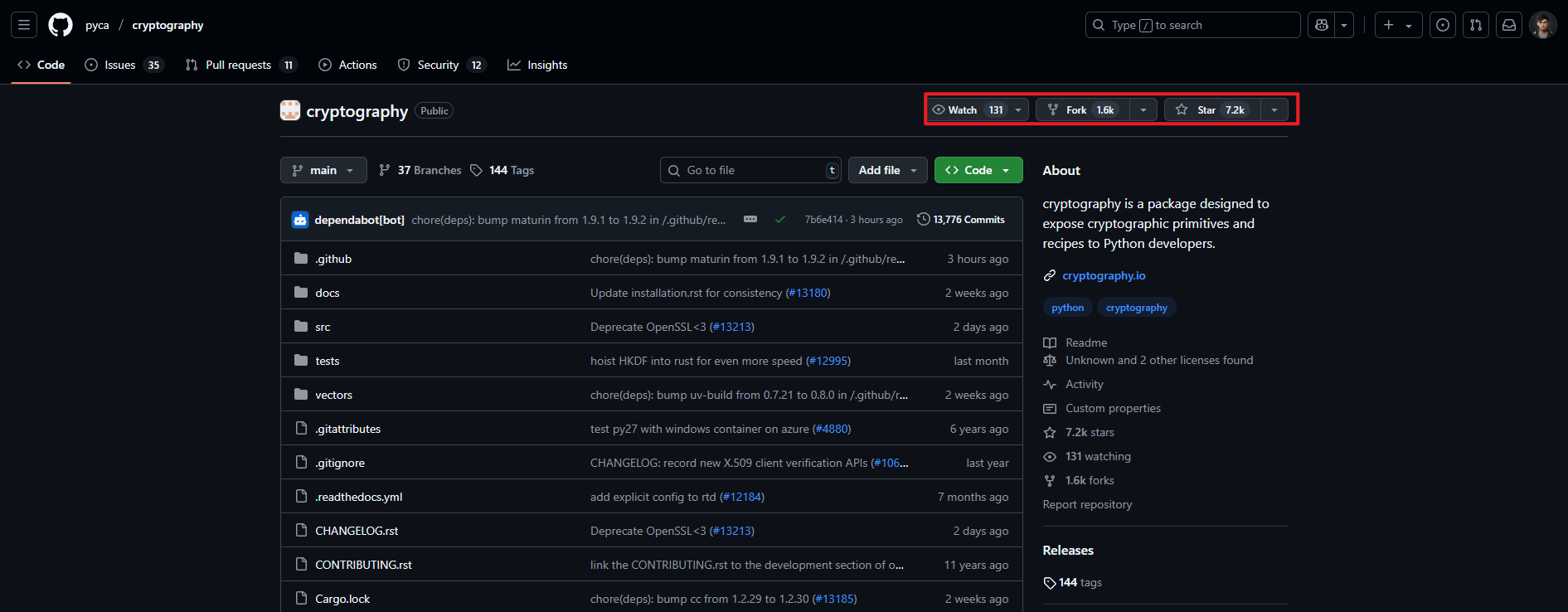The image size is (1568, 612).
Task: Expand the Copilot dropdown arrow
Action: click(1344, 25)
